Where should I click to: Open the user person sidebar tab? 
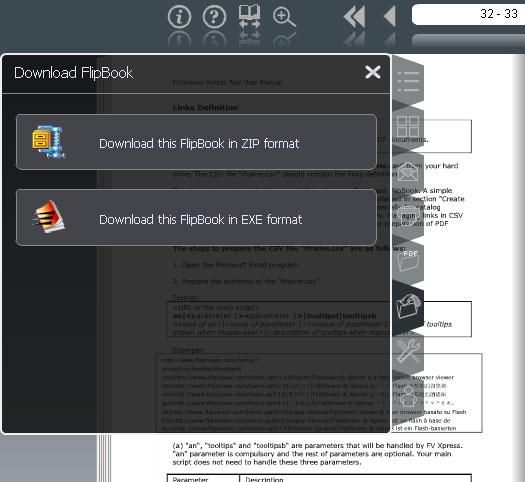coord(408,396)
